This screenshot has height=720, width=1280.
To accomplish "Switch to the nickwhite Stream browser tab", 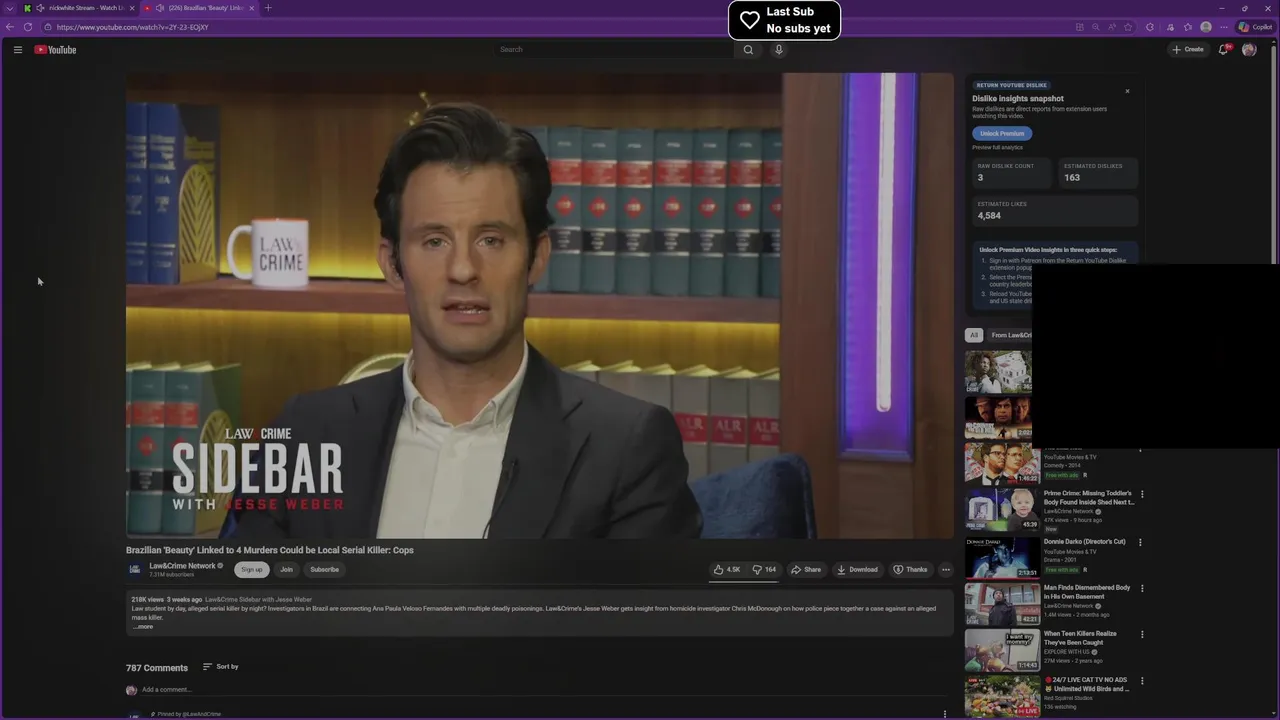I will (x=80, y=8).
